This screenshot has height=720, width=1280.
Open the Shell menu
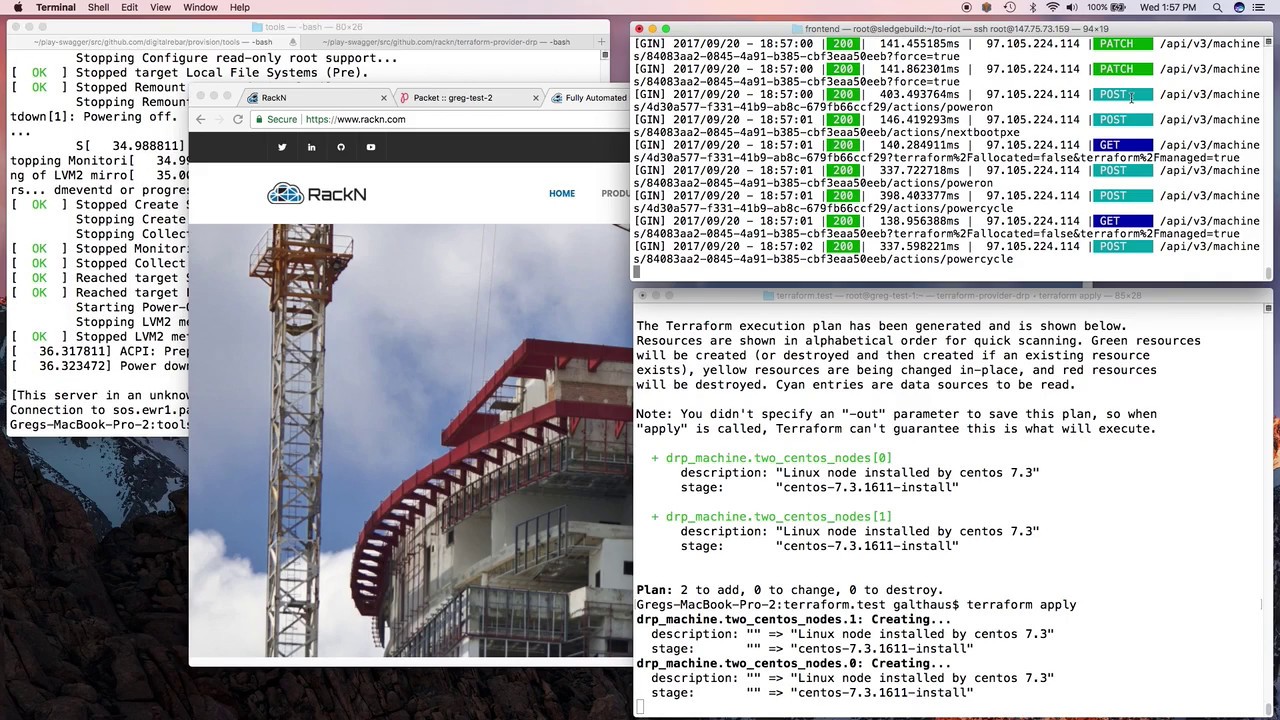(98, 7)
